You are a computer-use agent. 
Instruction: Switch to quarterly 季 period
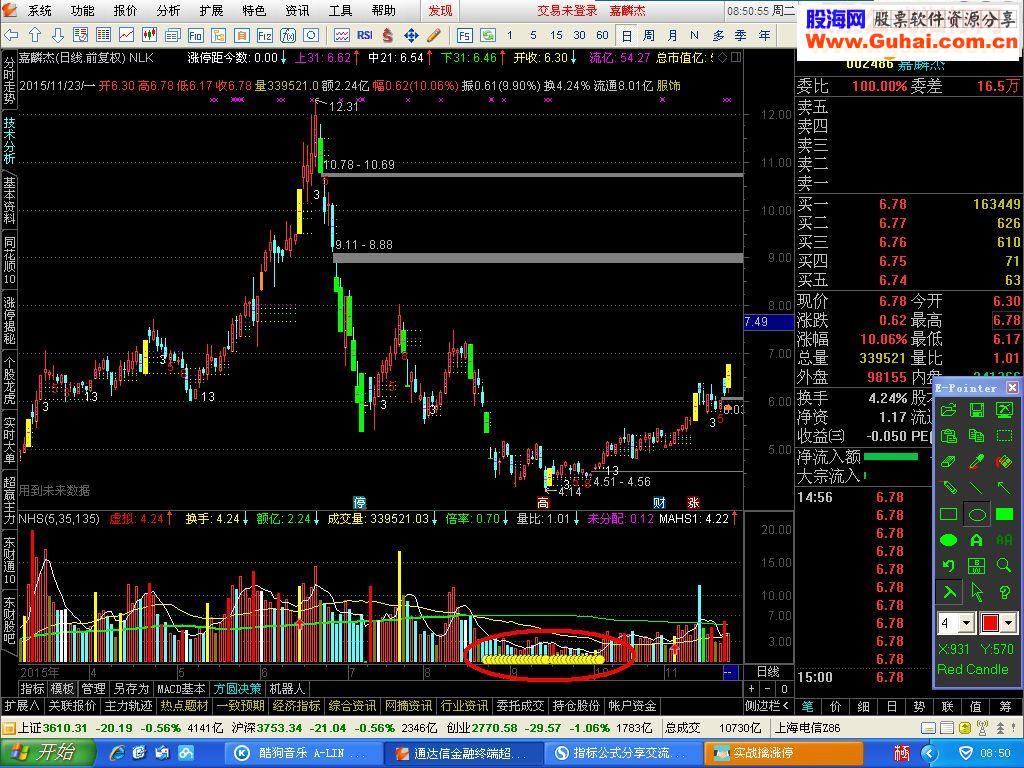point(741,35)
